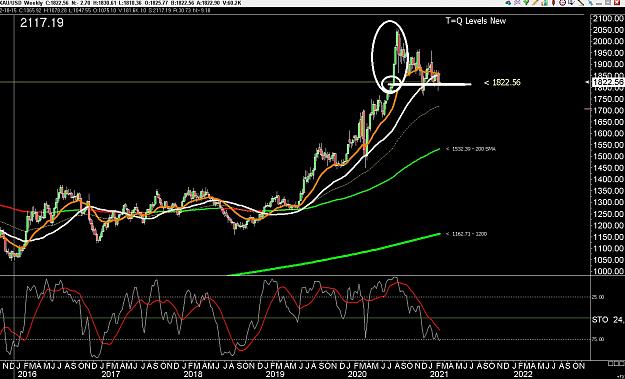The width and height of the screenshot is (625, 379).
Task: Close the chart with red X button
Action: pyautogui.click(x=617, y=2)
